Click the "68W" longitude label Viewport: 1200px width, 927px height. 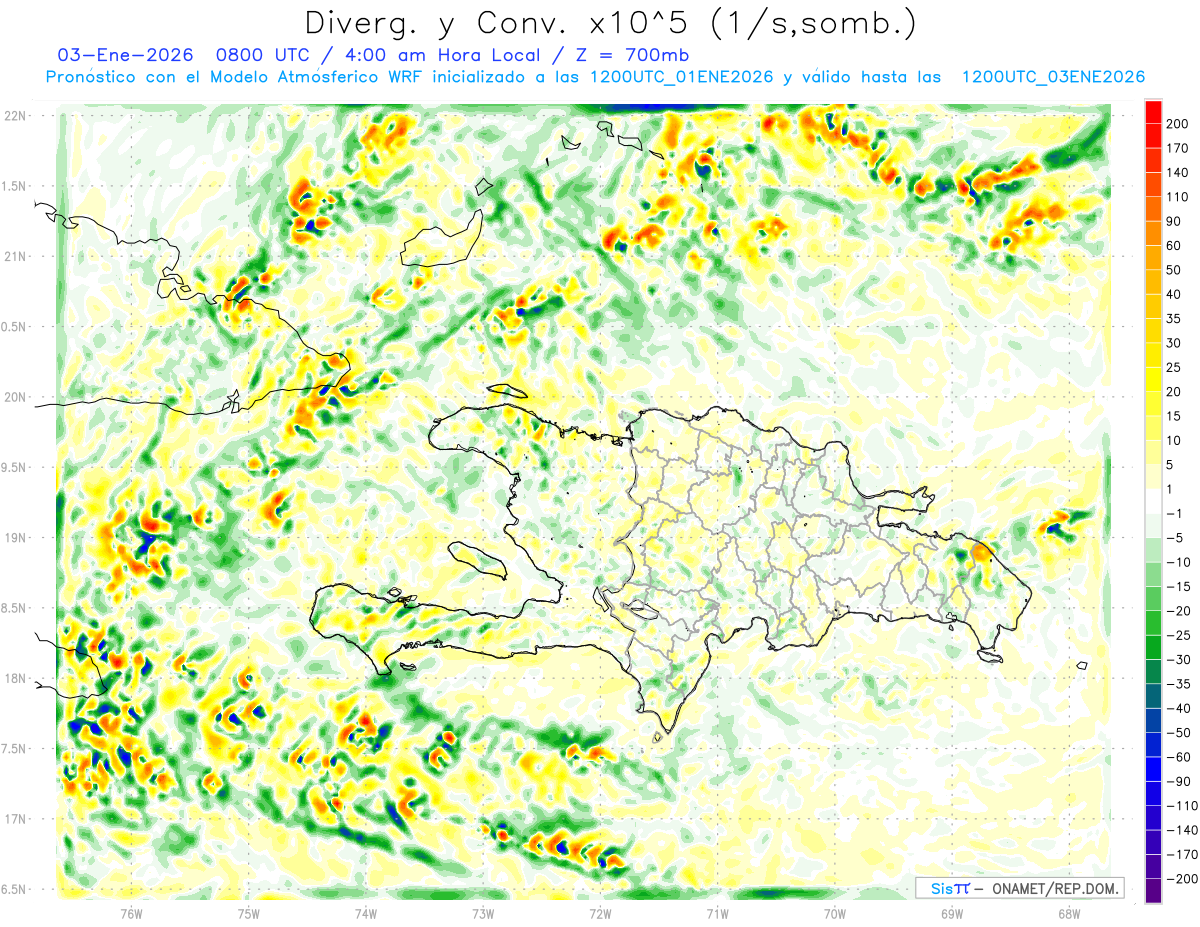click(1069, 913)
